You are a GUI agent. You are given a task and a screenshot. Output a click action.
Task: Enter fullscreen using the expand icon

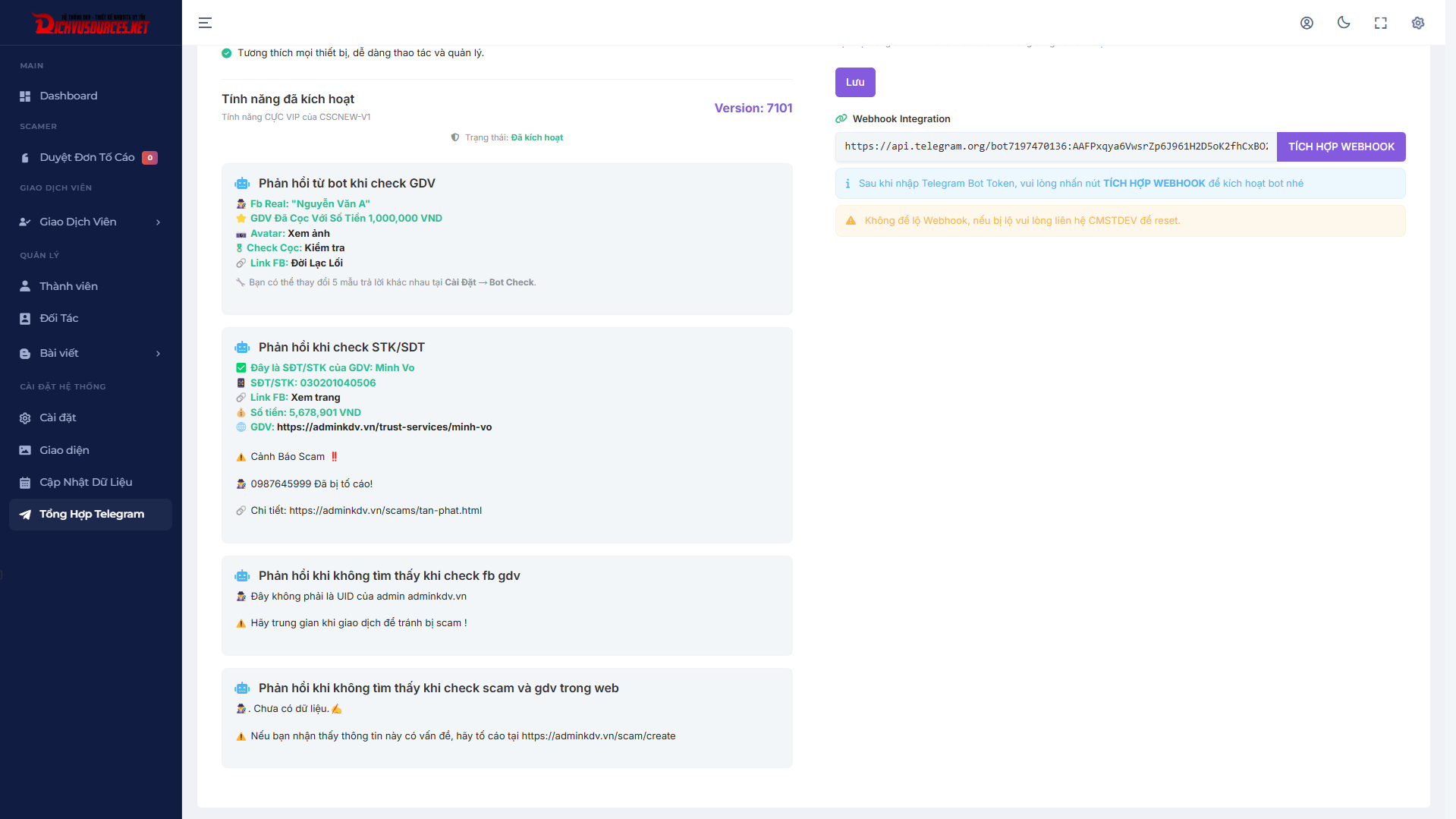click(x=1381, y=23)
